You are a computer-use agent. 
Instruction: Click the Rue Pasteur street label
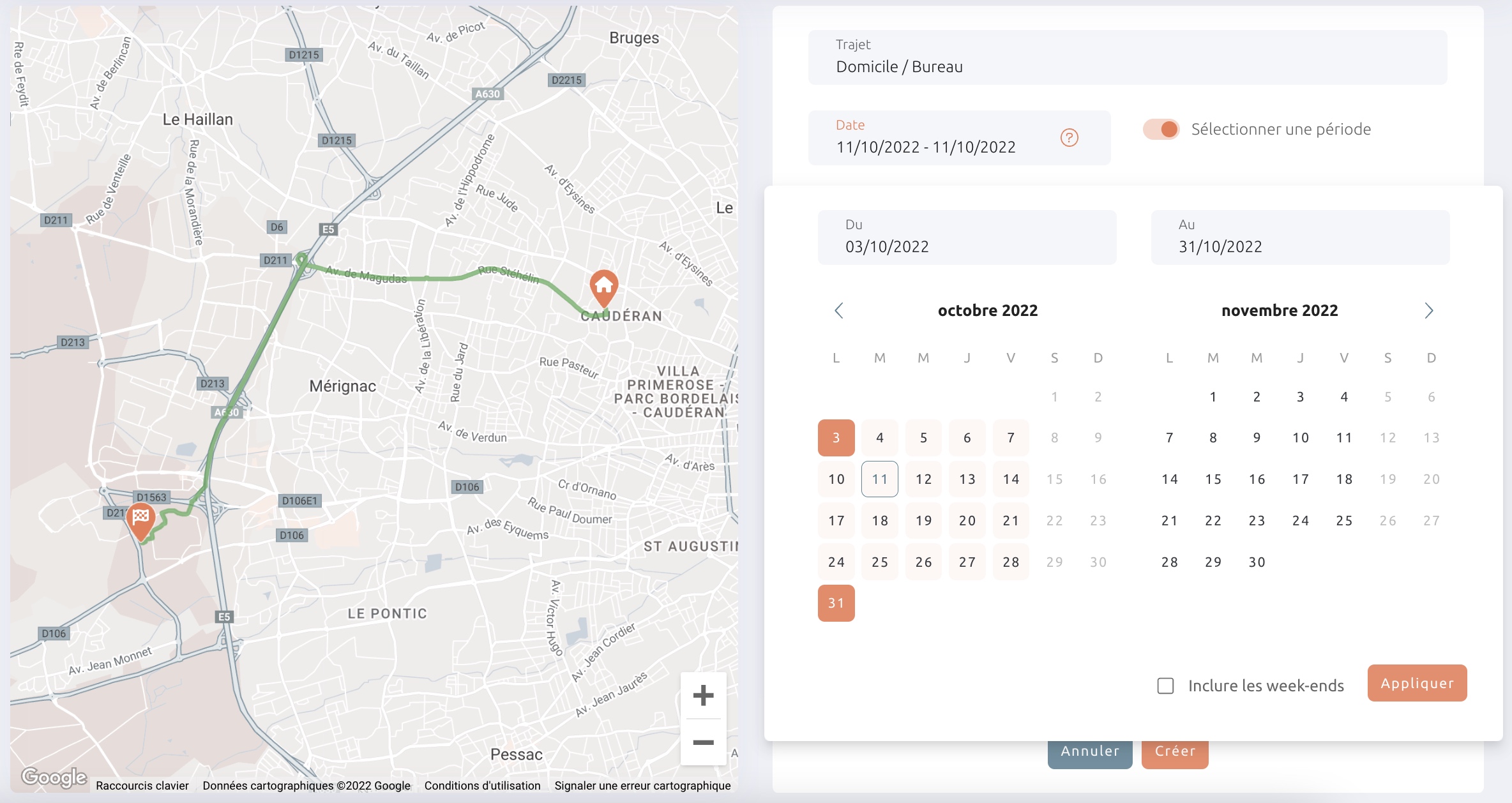point(569,367)
